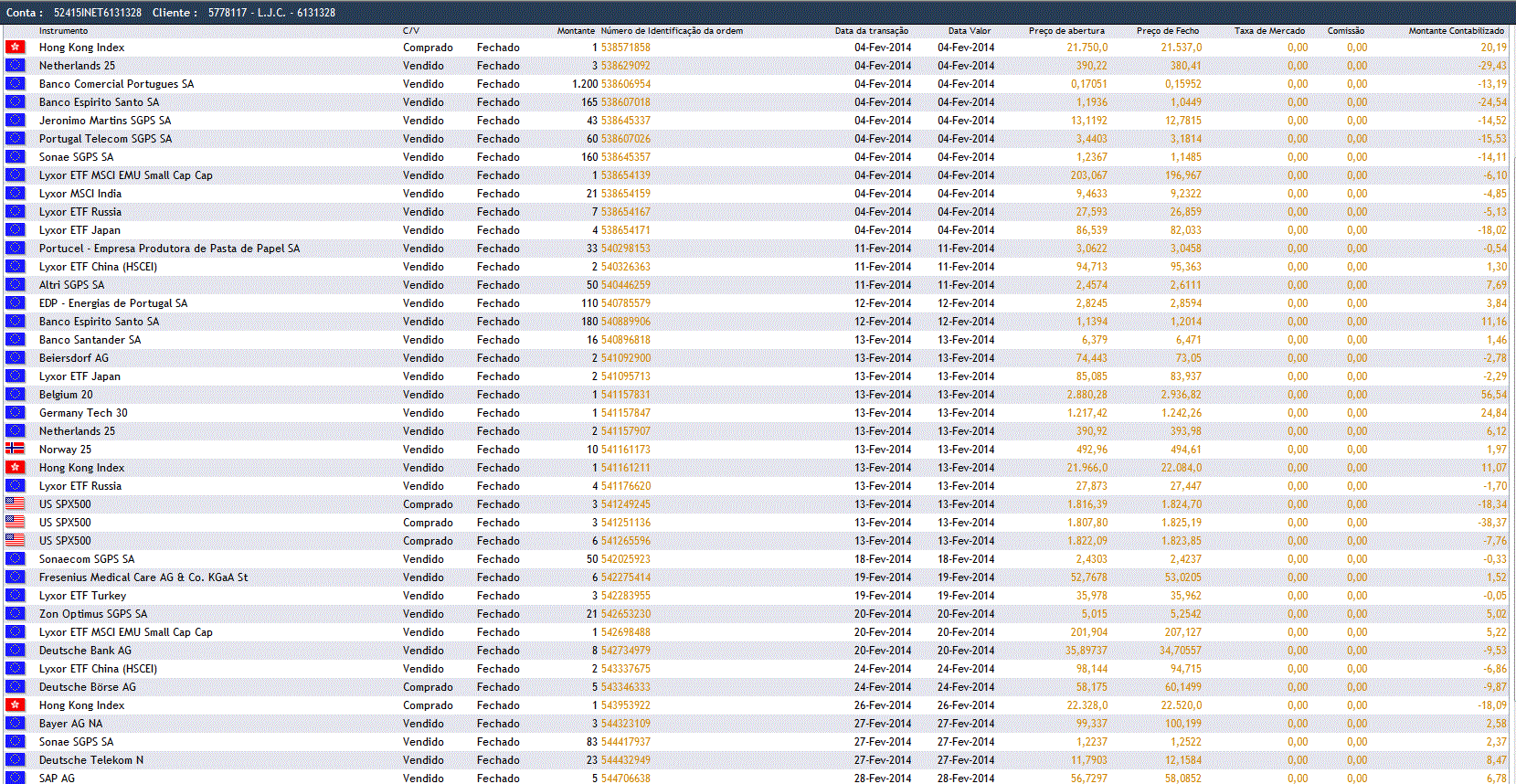The width and height of the screenshot is (1516, 784).
Task: Click the flag beside EDP - Energias de Portugal SA
Action: coord(15,302)
